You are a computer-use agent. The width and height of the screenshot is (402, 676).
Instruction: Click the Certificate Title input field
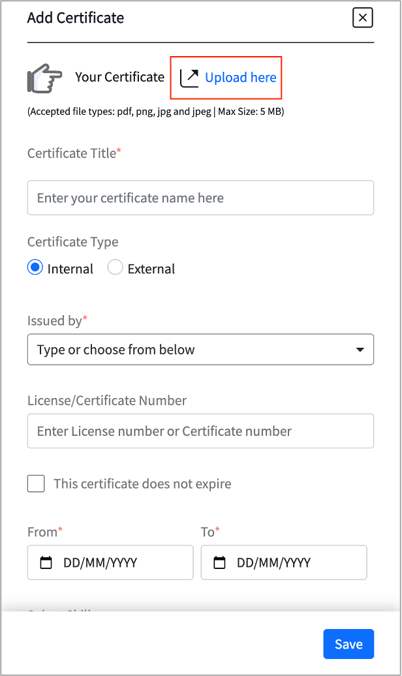coord(201,198)
